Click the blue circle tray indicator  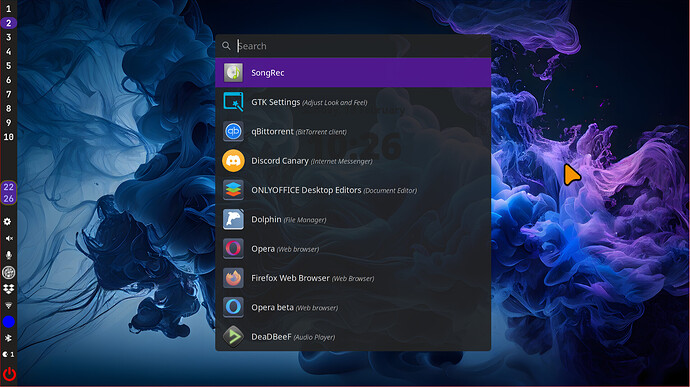[8, 322]
